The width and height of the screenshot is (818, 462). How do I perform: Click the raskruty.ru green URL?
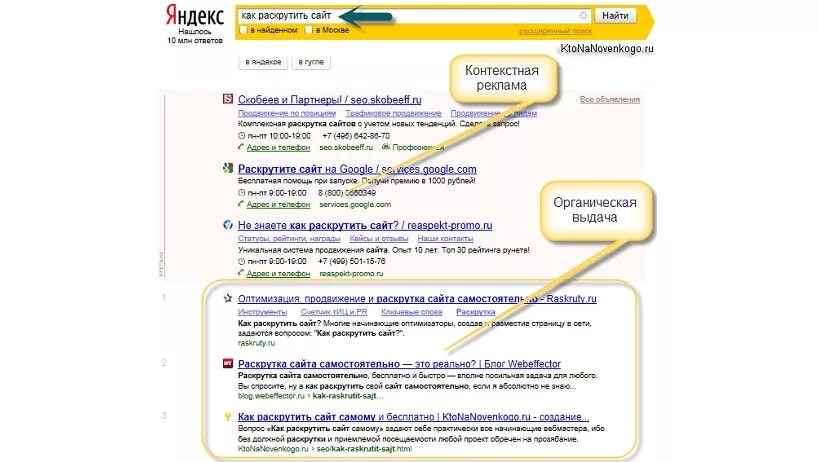[x=256, y=343]
